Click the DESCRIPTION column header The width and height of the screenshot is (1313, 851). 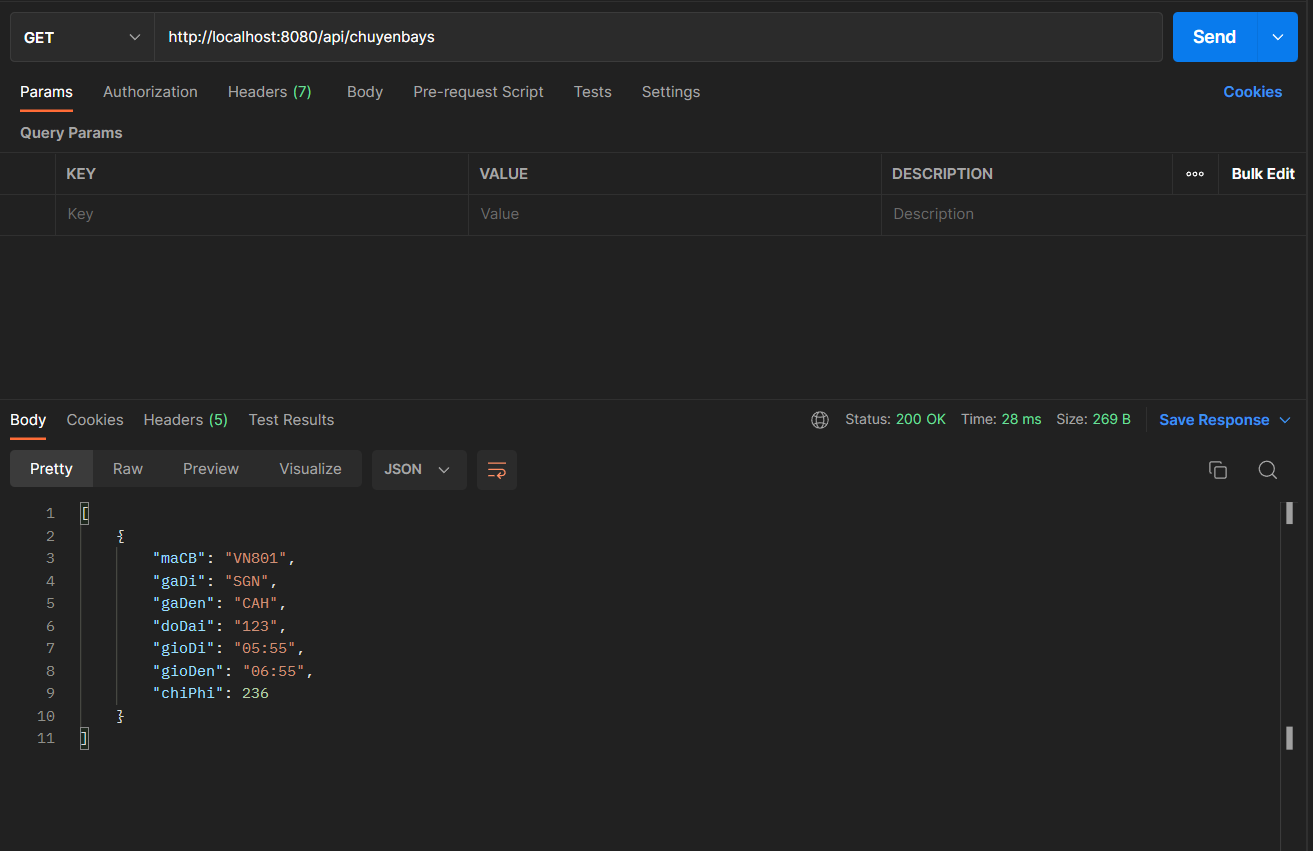[942, 174]
